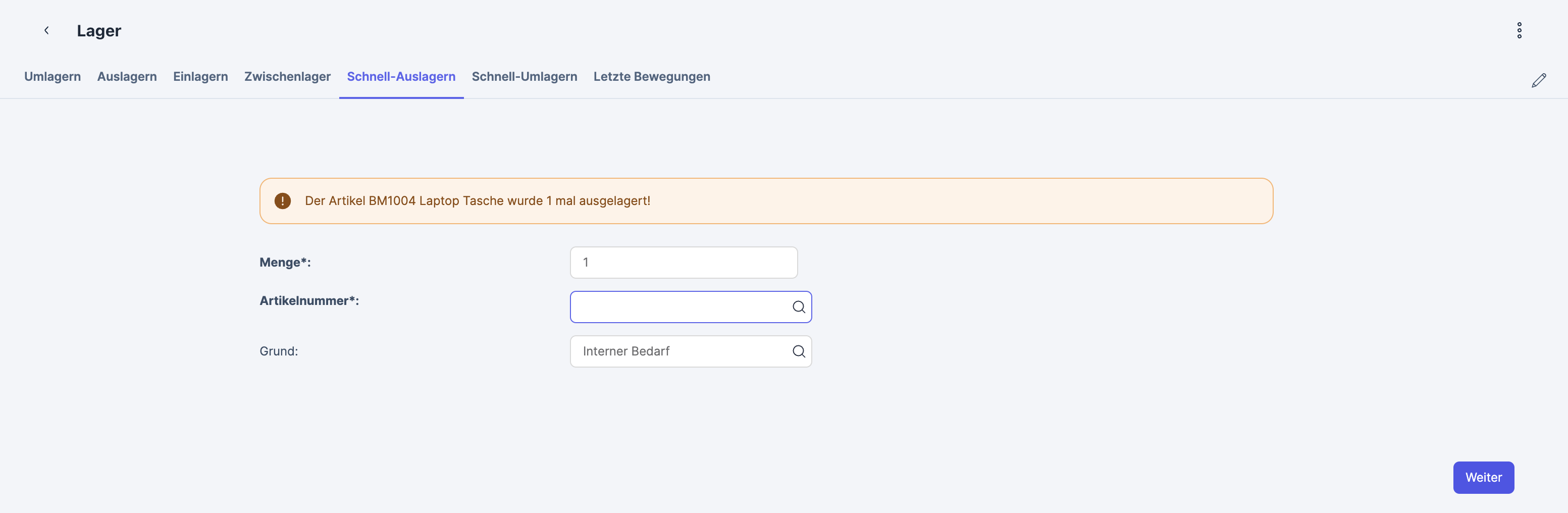1568x513 pixels.
Task: Open the three-dot options menu
Action: [x=1519, y=30]
